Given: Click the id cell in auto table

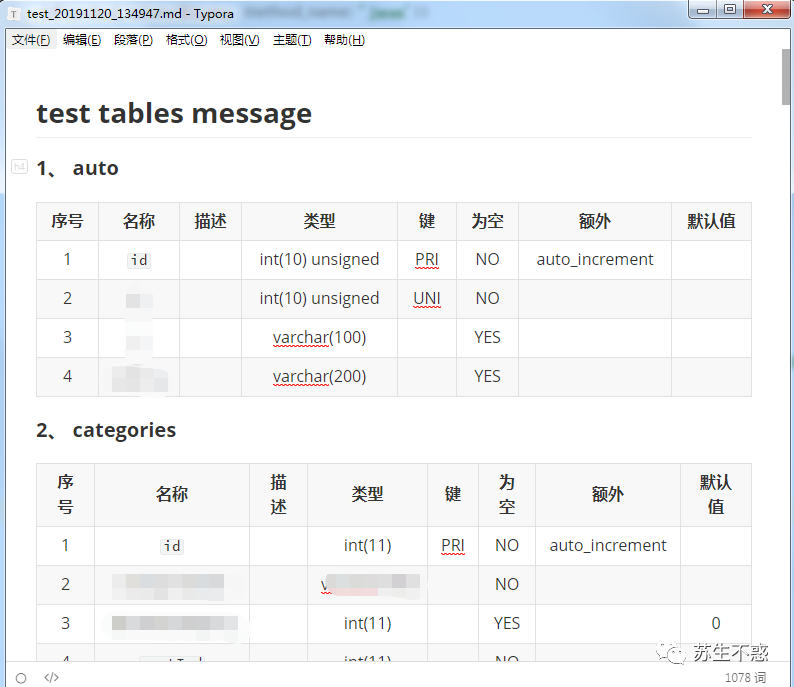Looking at the screenshot, I should click(x=139, y=260).
